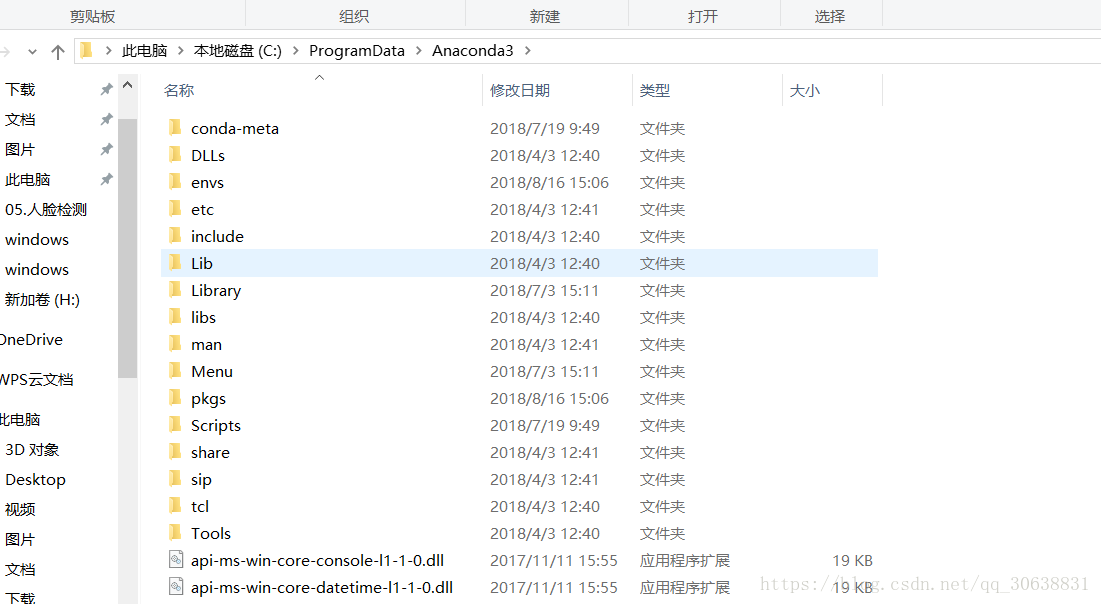
Task: Click the include folder icon
Action: pyautogui.click(x=175, y=236)
